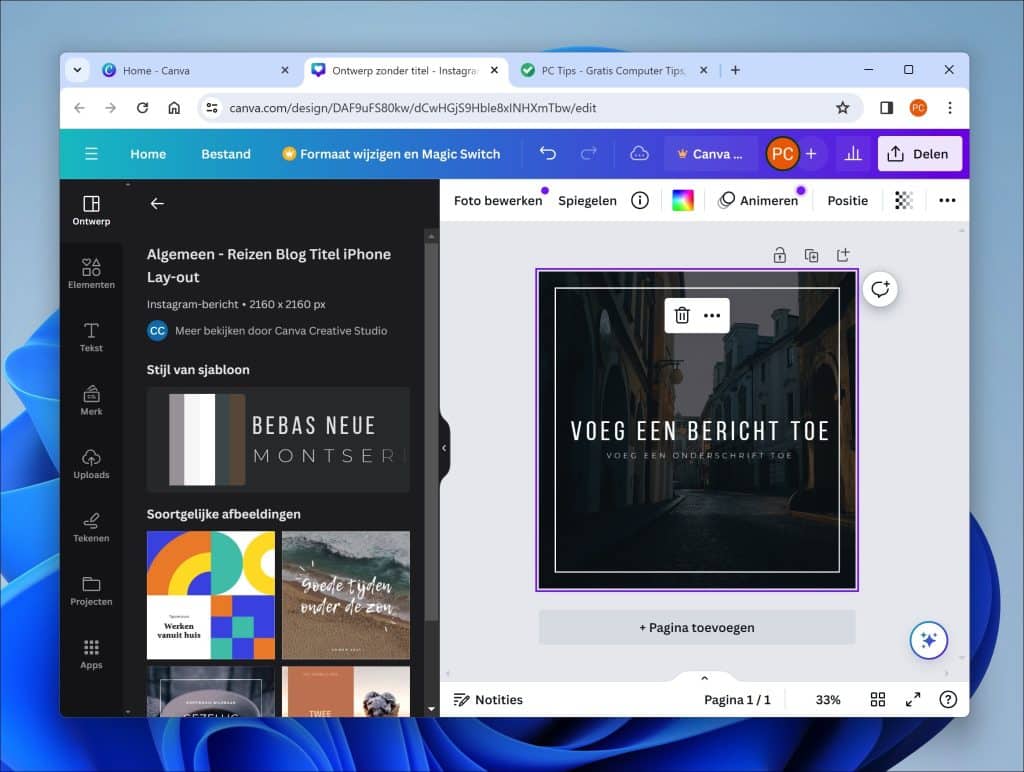This screenshot has width=1024, height=772.
Task: Open more options on floating element toolbar
Action: tap(712, 315)
